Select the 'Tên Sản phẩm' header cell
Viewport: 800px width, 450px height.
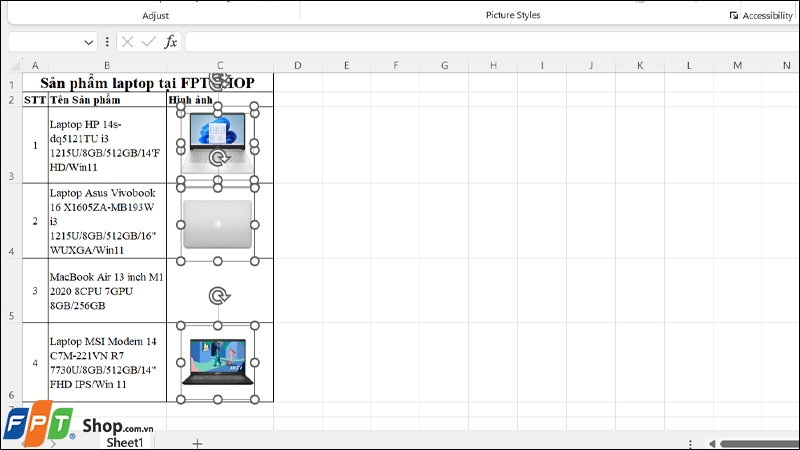[107, 99]
